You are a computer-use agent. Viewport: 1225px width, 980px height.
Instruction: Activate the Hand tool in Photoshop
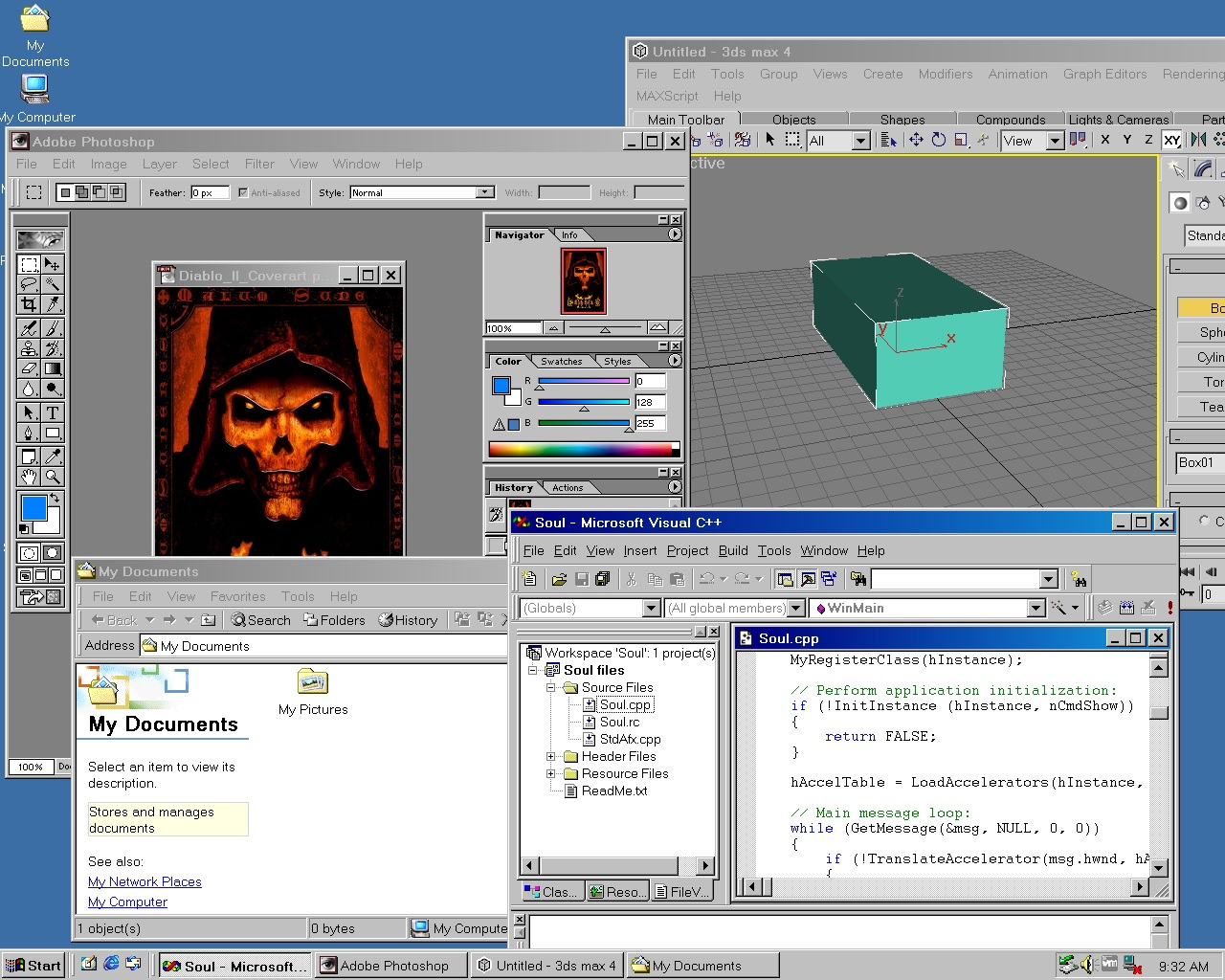[29, 477]
